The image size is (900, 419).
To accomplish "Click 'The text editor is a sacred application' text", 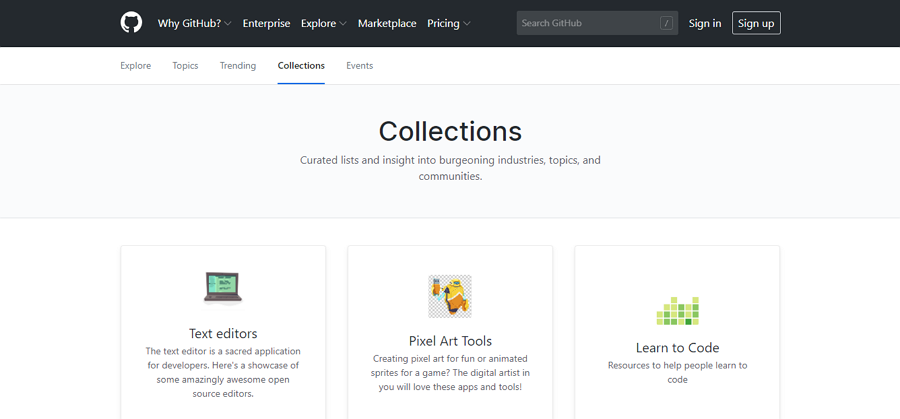I will click(x=223, y=373).
